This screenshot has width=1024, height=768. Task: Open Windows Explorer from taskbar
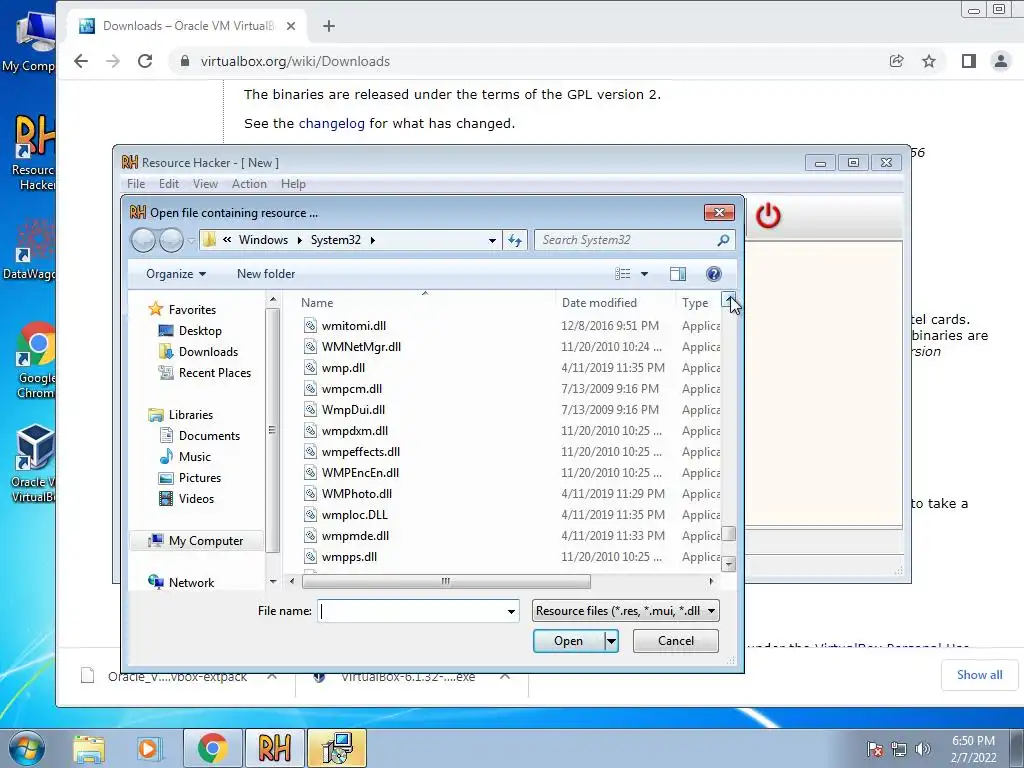(x=89, y=748)
